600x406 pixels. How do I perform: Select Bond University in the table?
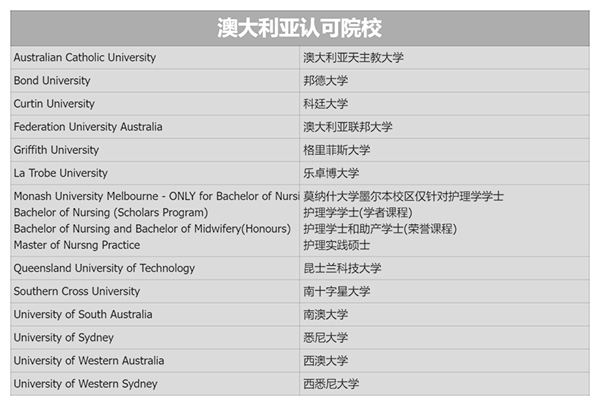[52, 81]
